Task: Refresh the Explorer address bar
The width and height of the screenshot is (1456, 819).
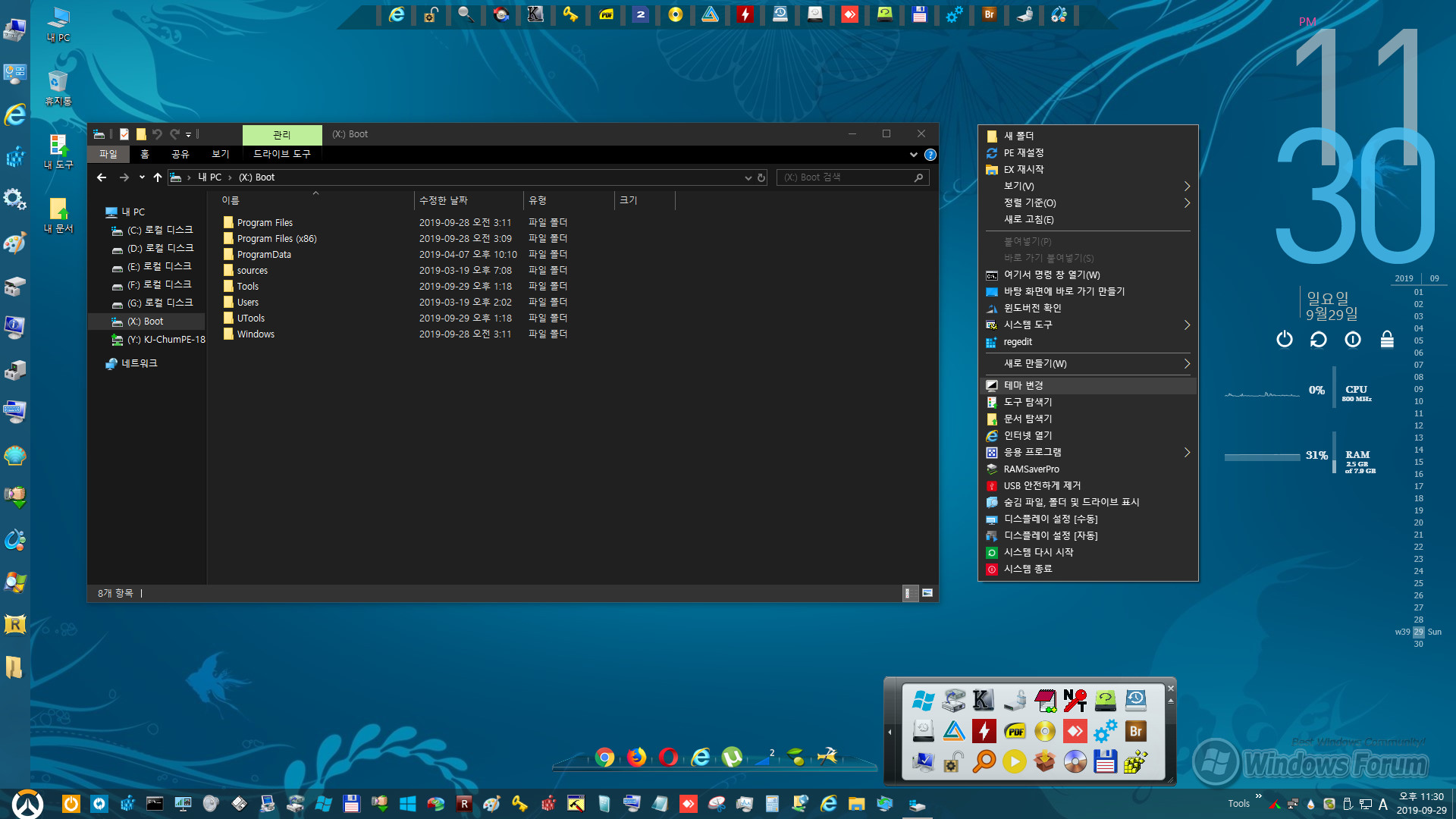Action: (x=761, y=177)
